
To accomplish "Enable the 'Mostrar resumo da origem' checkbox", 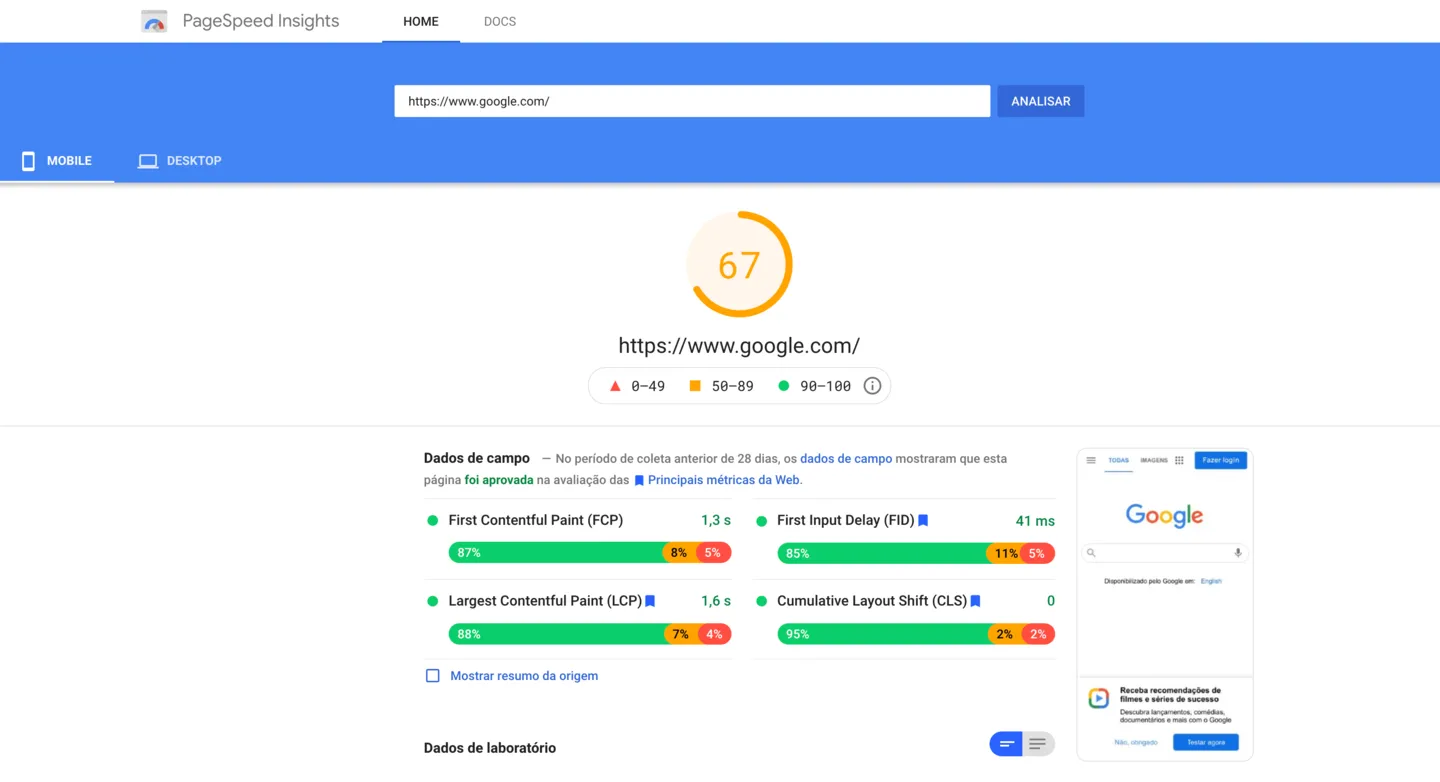I will coord(433,676).
